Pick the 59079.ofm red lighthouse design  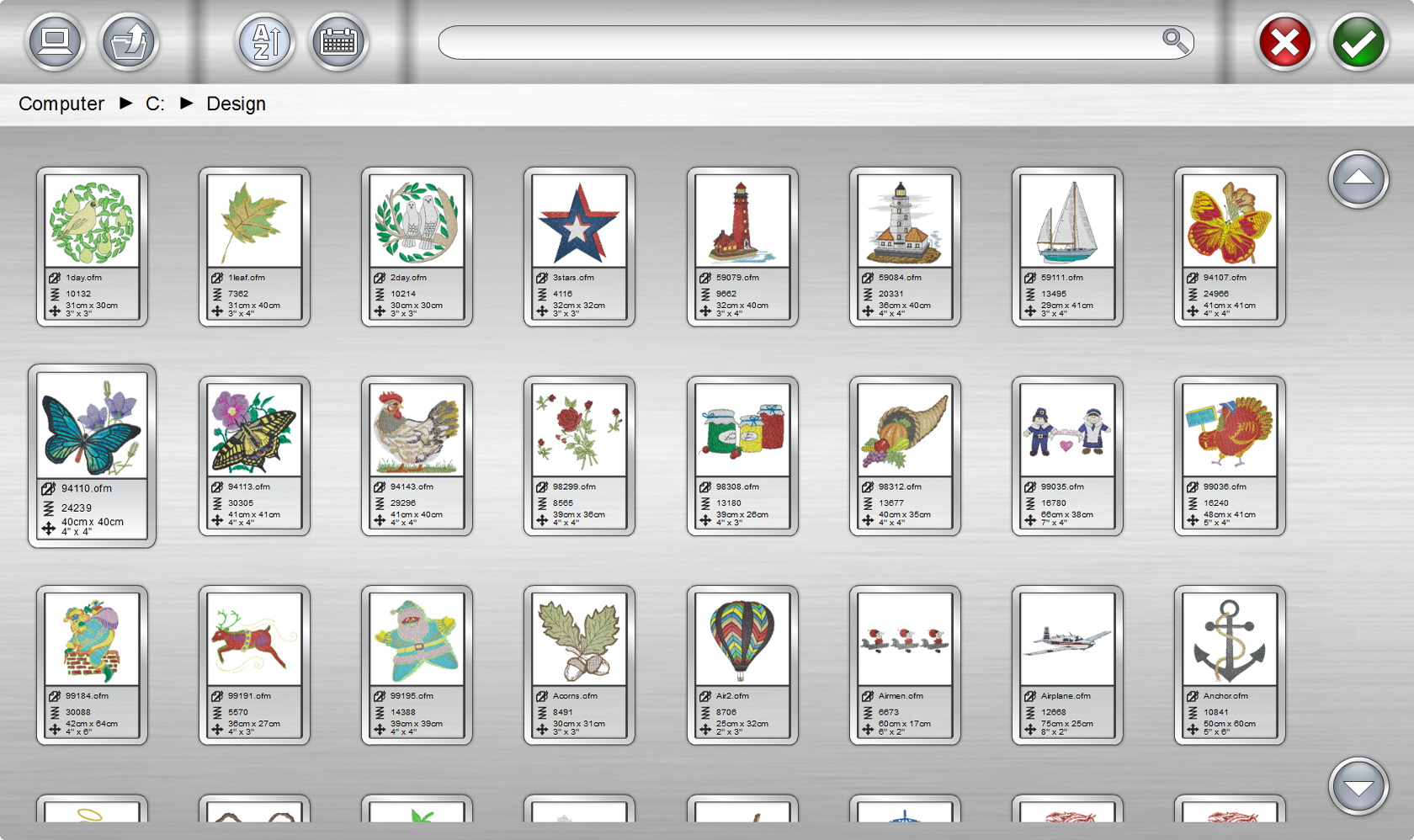[x=742, y=222]
